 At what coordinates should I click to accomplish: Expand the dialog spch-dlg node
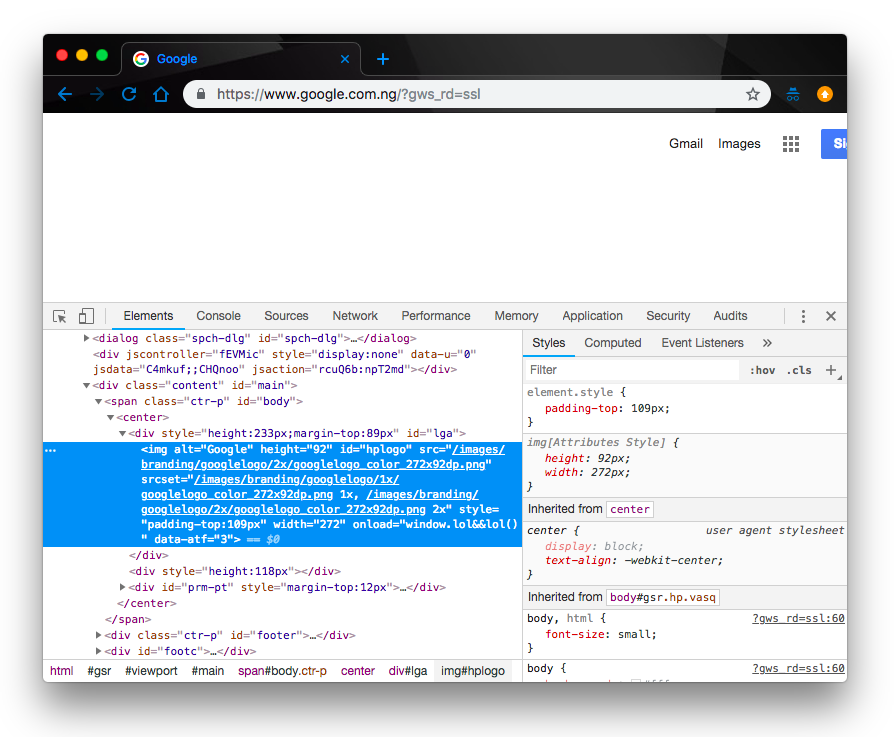pyautogui.click(x=87, y=338)
